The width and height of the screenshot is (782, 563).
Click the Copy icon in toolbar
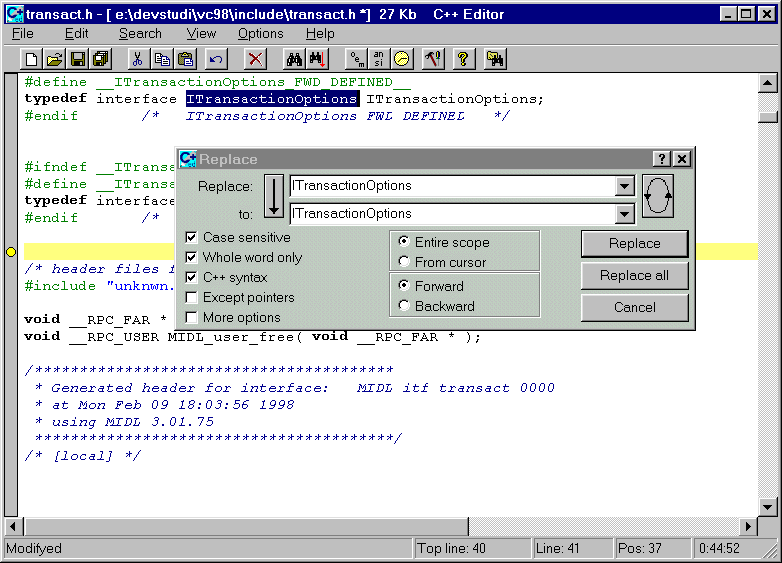(x=161, y=59)
